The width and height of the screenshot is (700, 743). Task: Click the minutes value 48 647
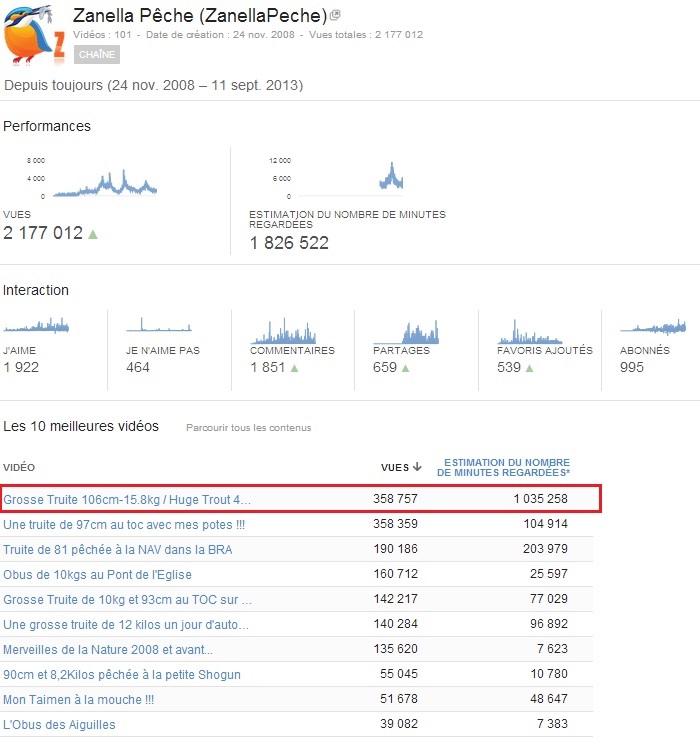[x=549, y=699]
